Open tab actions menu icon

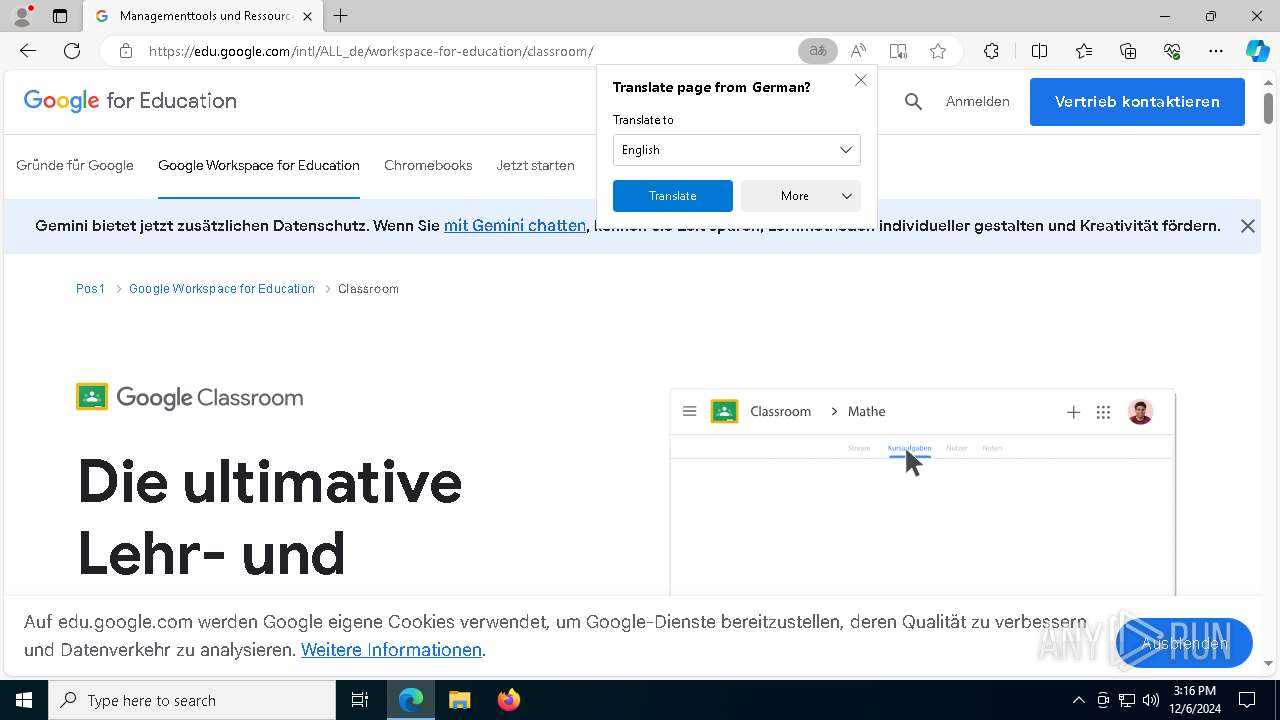point(60,16)
